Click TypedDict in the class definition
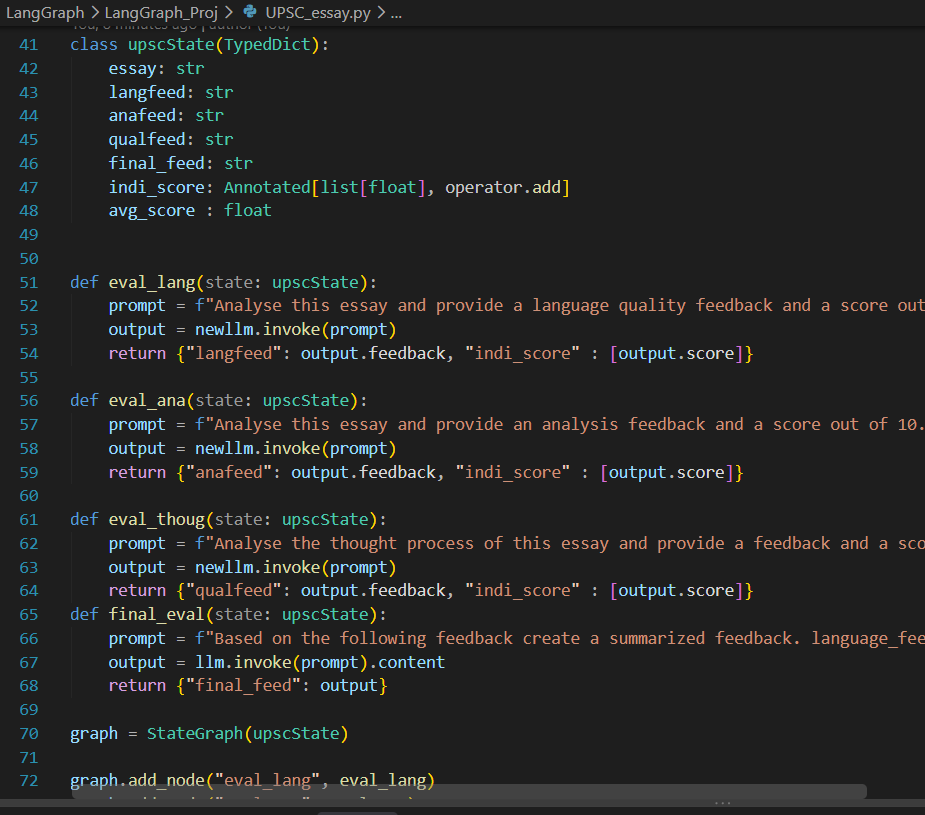This screenshot has height=815, width=925. coord(267,45)
